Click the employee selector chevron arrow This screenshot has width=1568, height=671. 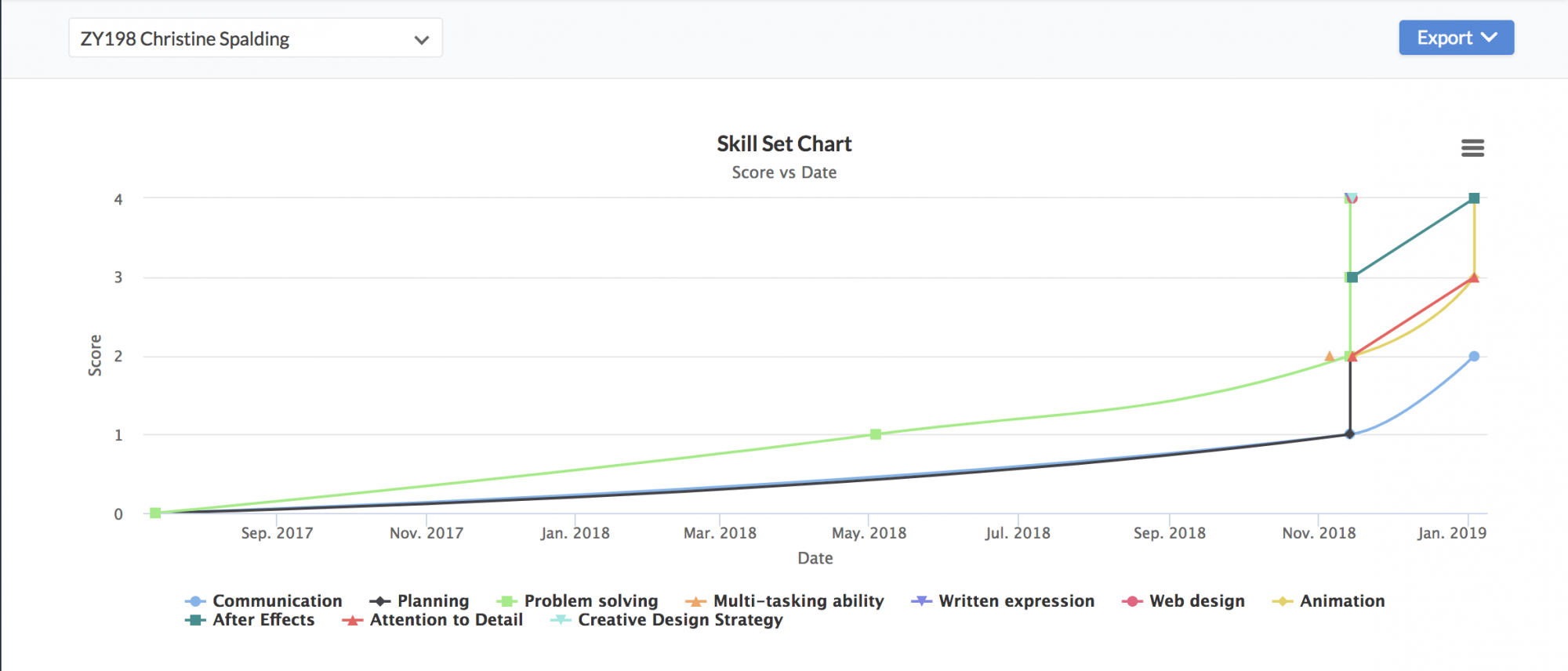point(422,40)
